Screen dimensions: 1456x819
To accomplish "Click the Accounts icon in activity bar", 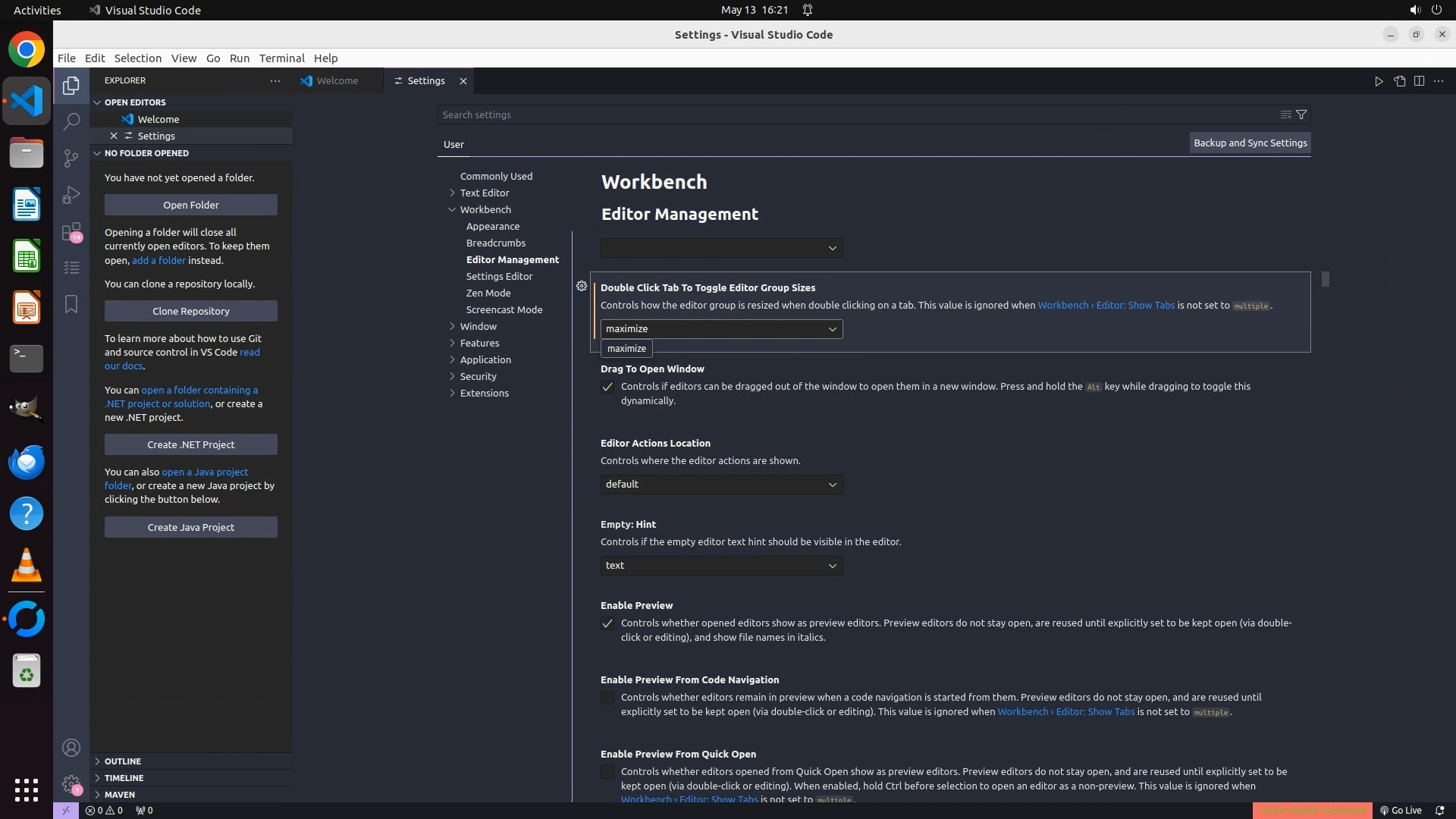I will pyautogui.click(x=71, y=748).
